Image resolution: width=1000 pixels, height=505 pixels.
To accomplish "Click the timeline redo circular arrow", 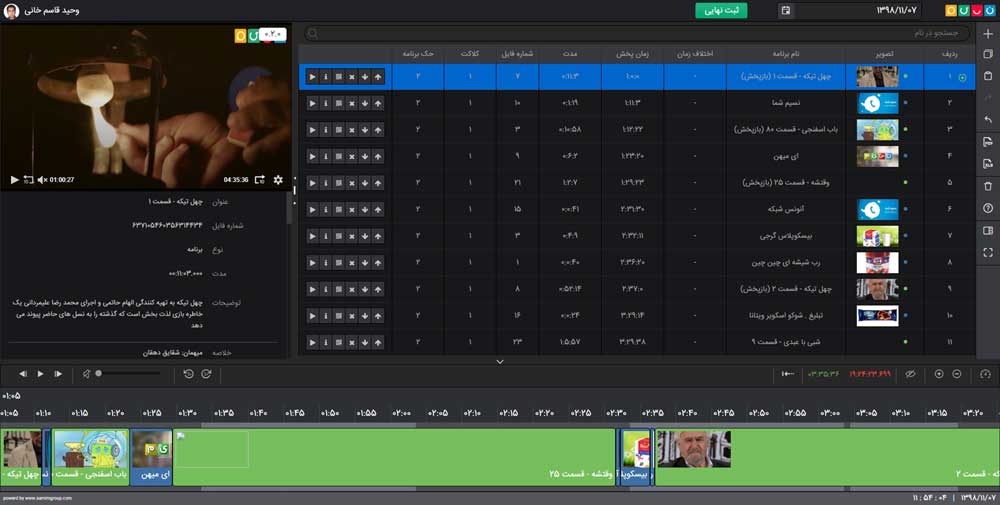I will coord(206,374).
